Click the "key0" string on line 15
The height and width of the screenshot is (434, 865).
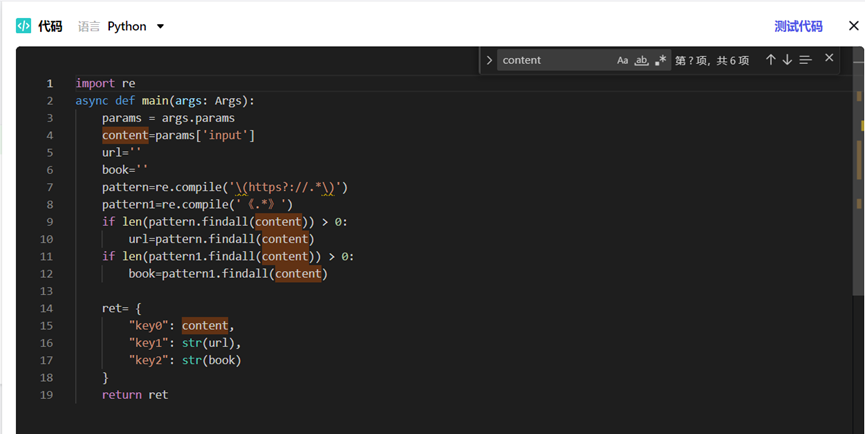[148, 325]
